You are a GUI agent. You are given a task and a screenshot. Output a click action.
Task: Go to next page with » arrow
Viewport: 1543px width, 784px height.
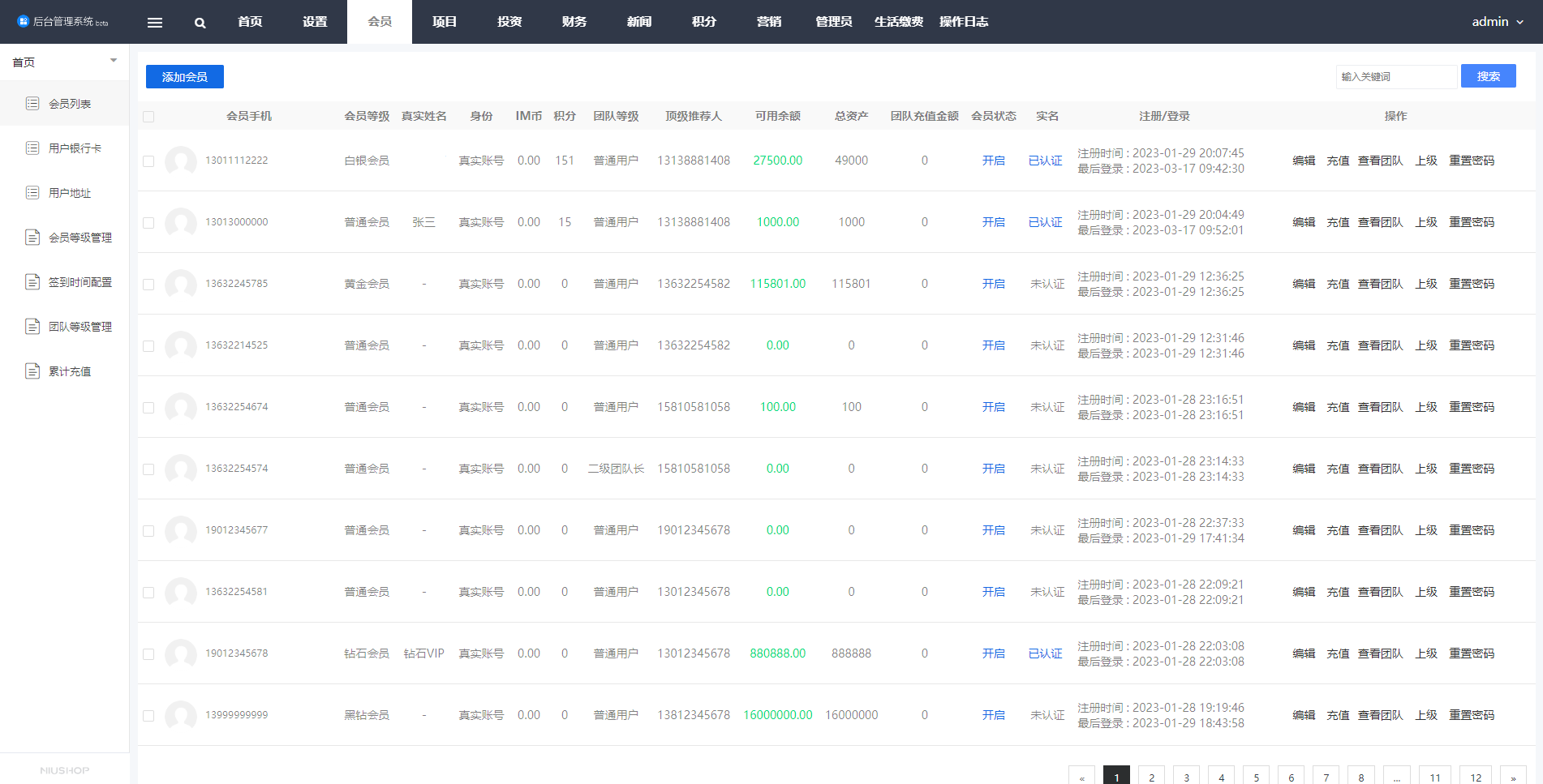[1513, 777]
